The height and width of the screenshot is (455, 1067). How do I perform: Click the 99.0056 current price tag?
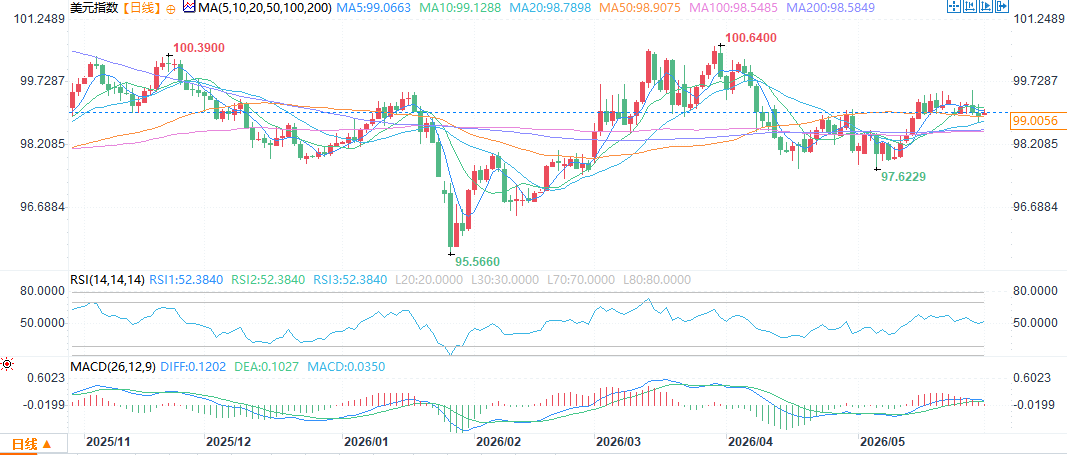tap(1034, 121)
